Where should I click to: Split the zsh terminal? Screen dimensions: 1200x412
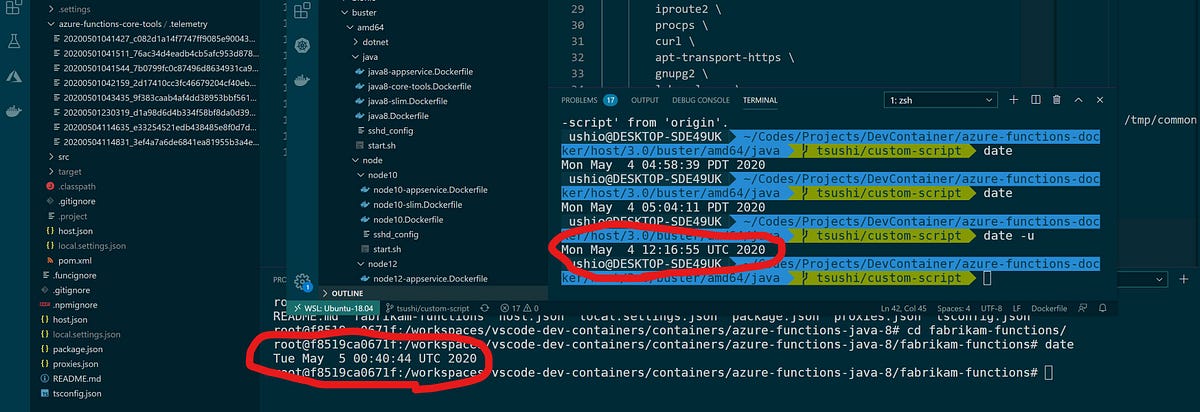(1035, 100)
